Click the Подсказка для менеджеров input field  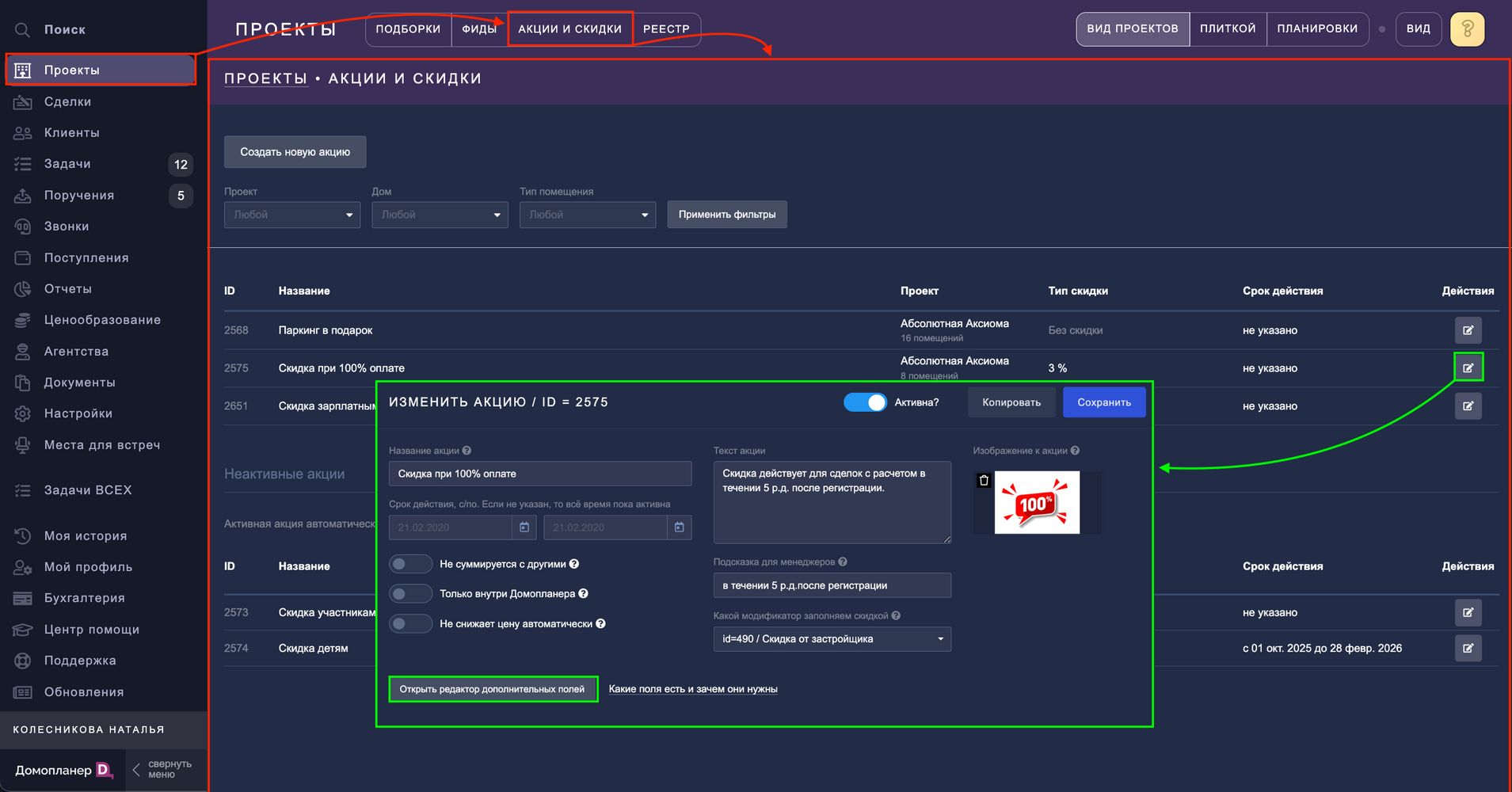pyautogui.click(x=832, y=585)
